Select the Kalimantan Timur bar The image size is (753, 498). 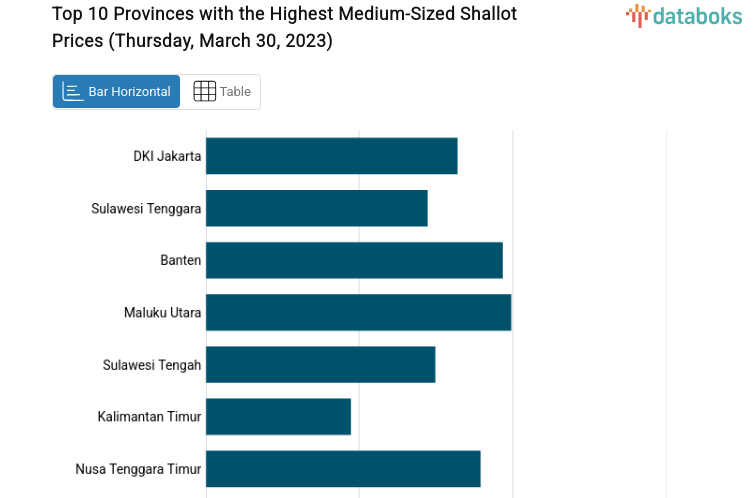pyautogui.click(x=278, y=416)
